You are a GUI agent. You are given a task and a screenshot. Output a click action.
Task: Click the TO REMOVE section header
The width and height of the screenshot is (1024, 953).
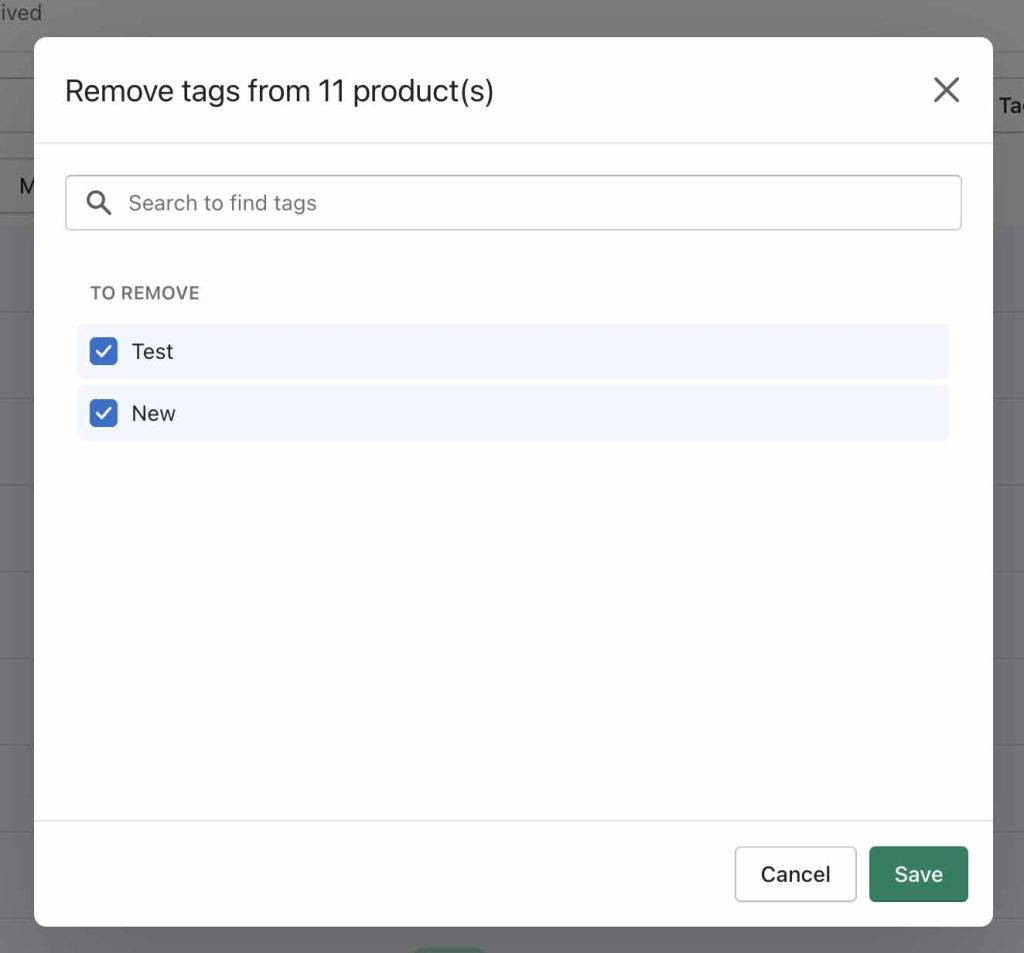click(x=144, y=292)
